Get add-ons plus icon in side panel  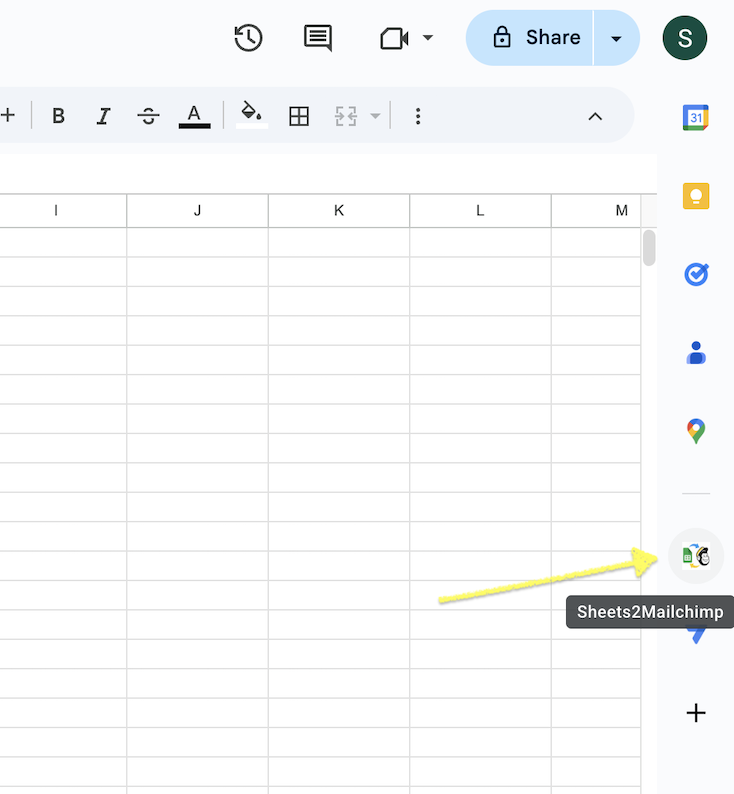tap(696, 713)
